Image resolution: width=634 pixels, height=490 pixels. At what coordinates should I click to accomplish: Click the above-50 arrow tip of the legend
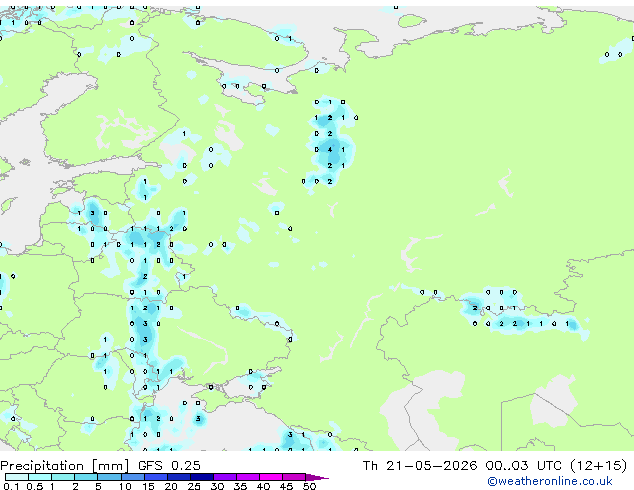pos(317,477)
